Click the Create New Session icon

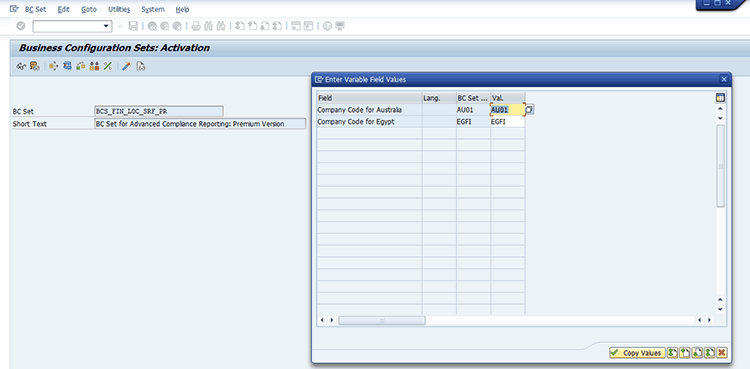pos(296,26)
